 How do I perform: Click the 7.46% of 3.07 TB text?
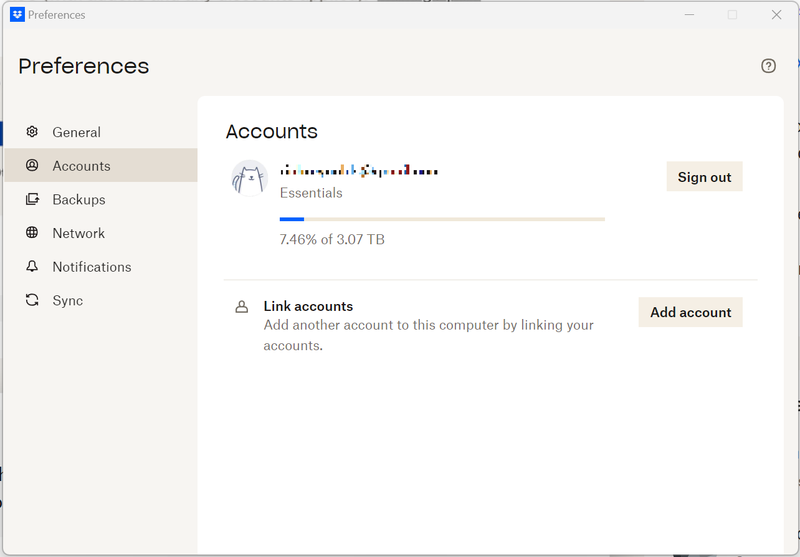pyautogui.click(x=332, y=240)
